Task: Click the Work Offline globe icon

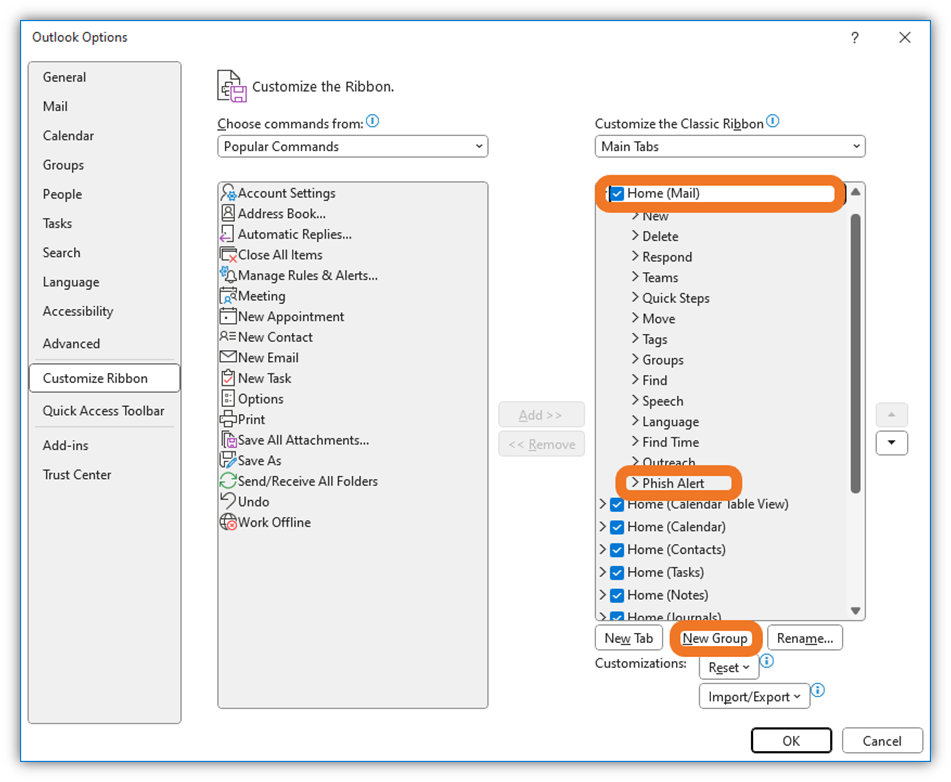Action: [x=228, y=522]
